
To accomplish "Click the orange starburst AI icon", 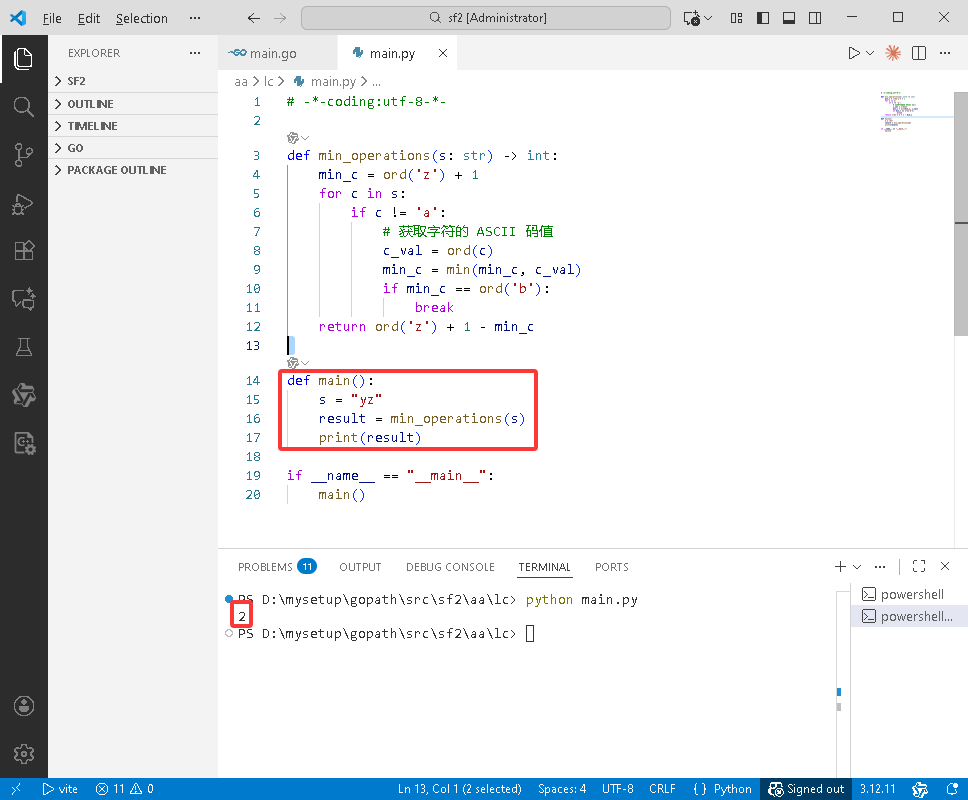I will 893,53.
